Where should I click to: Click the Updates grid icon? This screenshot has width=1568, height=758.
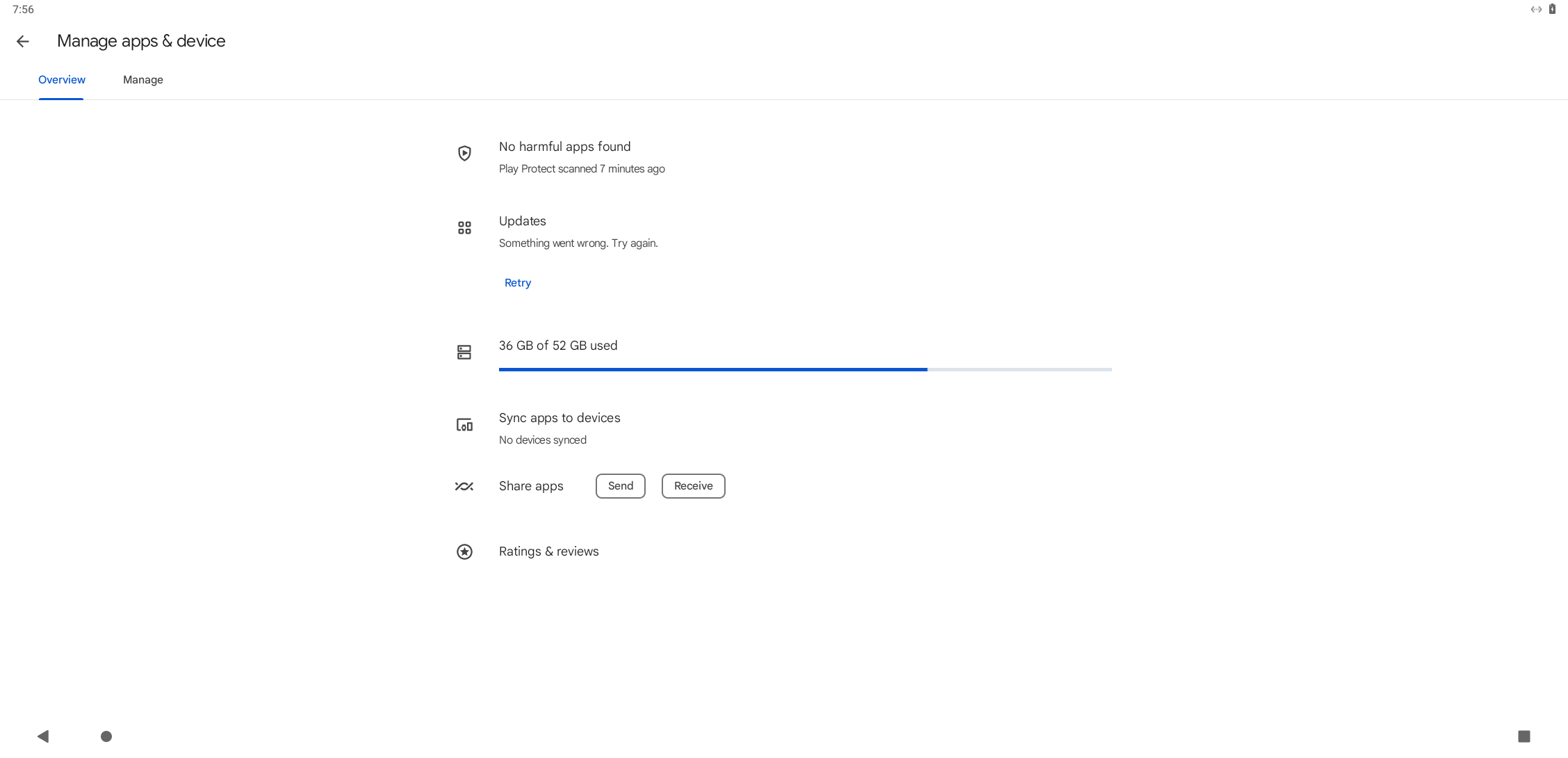click(x=464, y=227)
